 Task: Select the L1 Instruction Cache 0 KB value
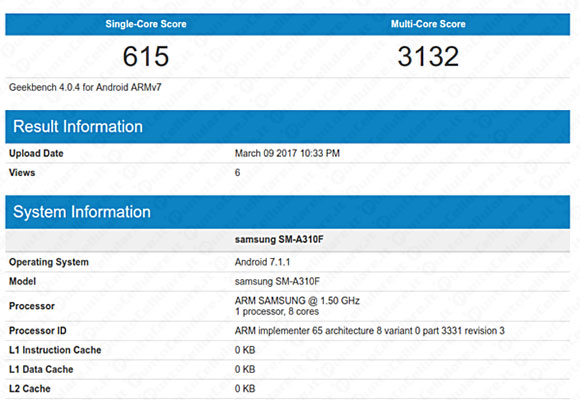pyautogui.click(x=245, y=350)
